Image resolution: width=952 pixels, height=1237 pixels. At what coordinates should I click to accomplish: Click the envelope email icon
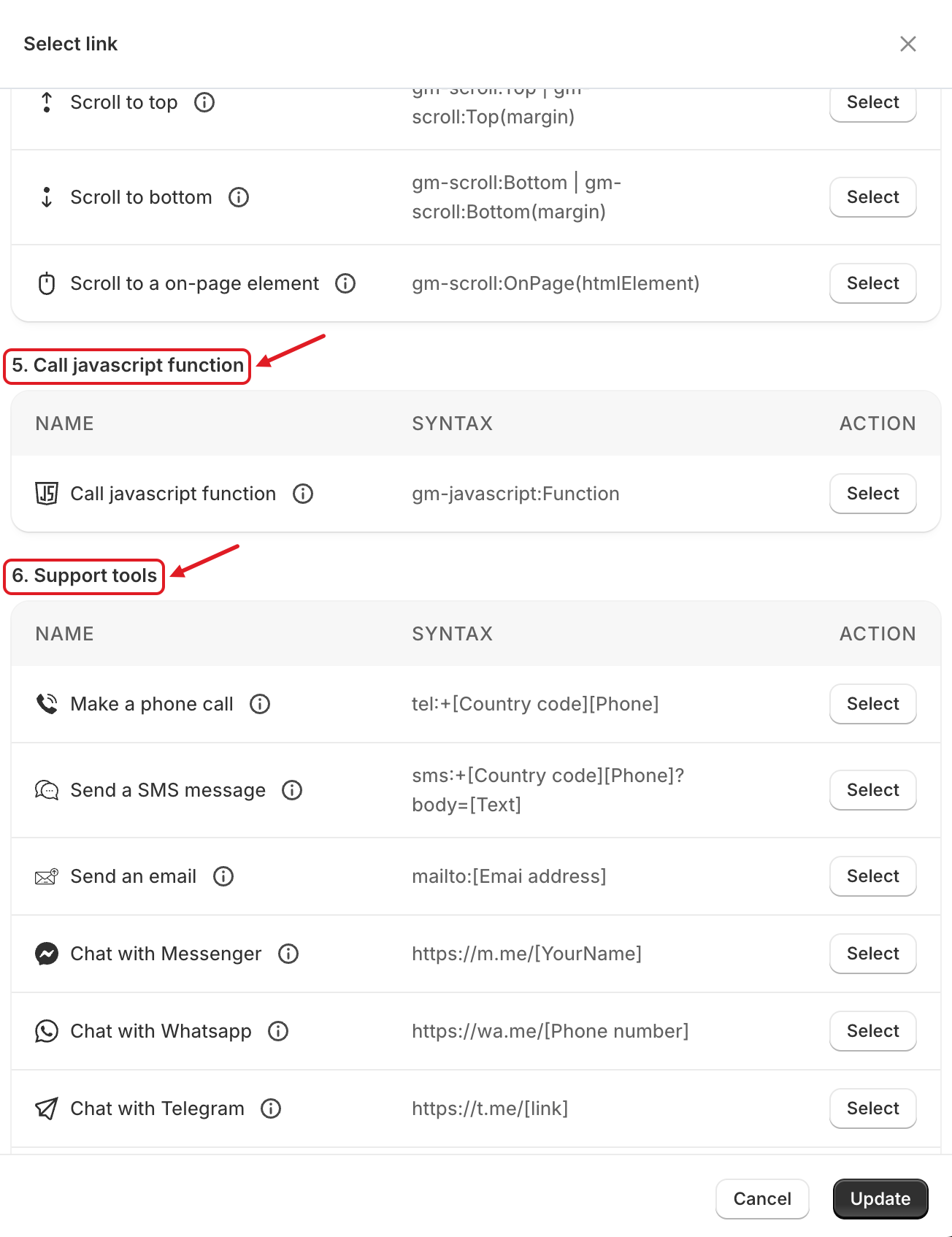pos(47,876)
